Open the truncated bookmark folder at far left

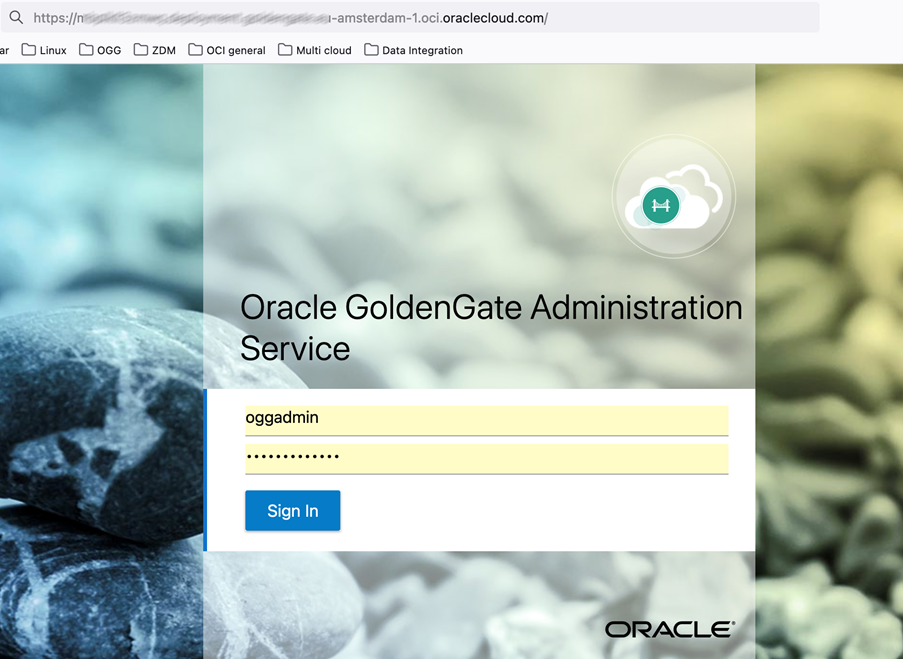[4, 49]
